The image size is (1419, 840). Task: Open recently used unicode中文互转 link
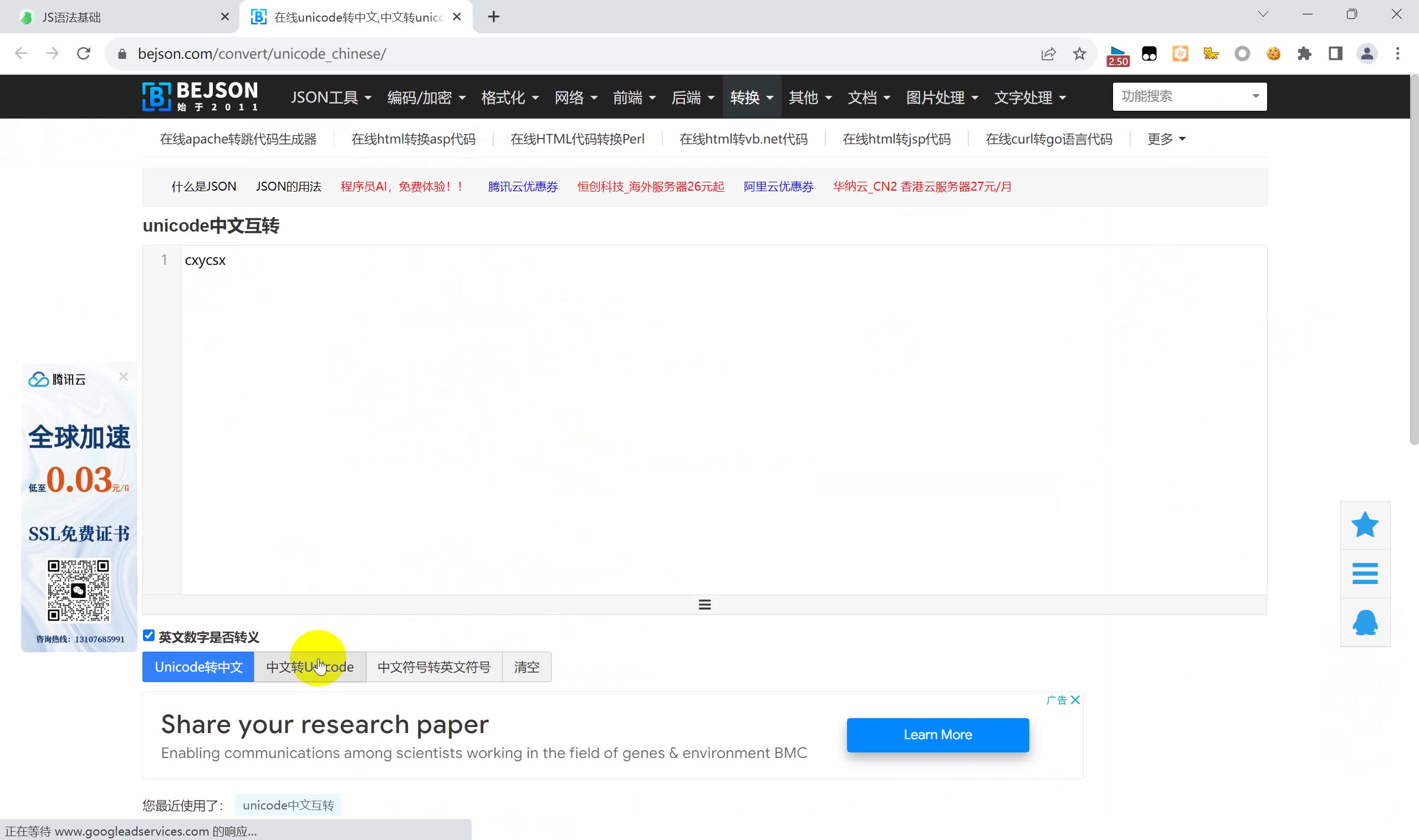click(288, 805)
